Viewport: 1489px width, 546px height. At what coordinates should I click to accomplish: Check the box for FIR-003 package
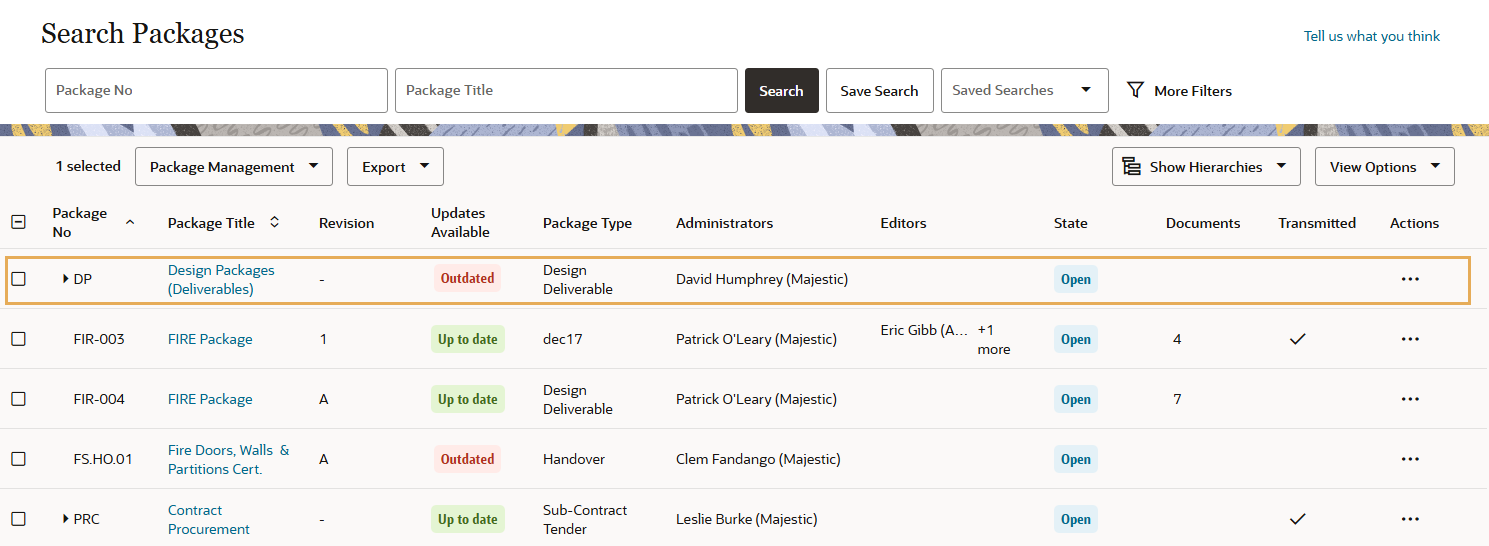click(18, 339)
